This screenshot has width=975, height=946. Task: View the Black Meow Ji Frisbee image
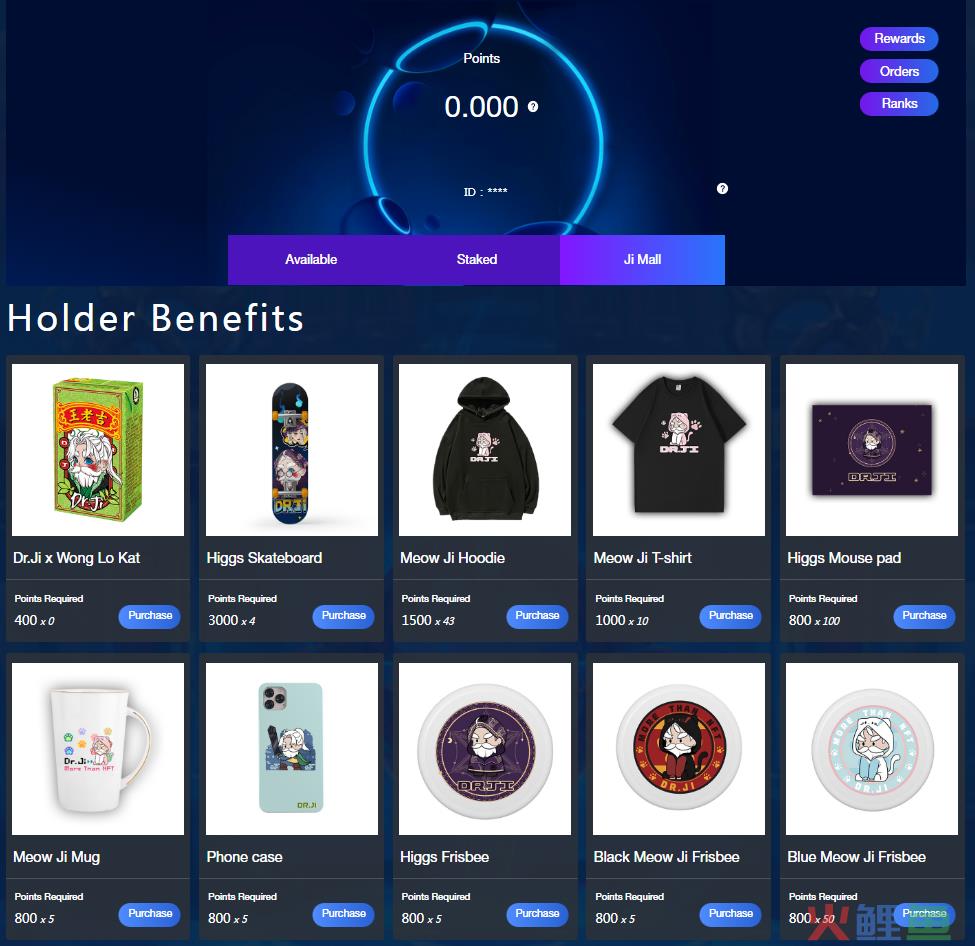pos(679,749)
